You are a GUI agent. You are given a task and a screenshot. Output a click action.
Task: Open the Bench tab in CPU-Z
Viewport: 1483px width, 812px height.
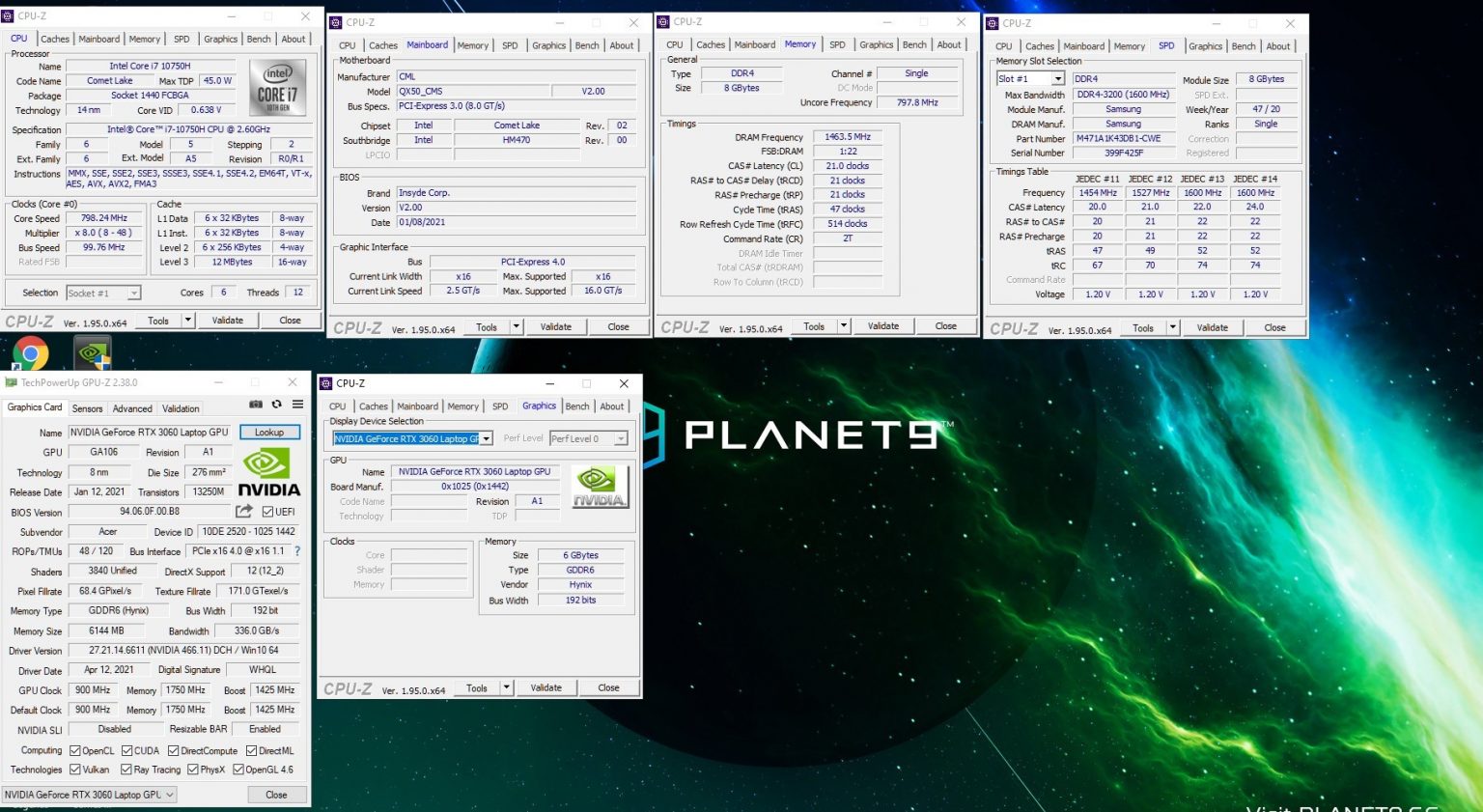577,406
